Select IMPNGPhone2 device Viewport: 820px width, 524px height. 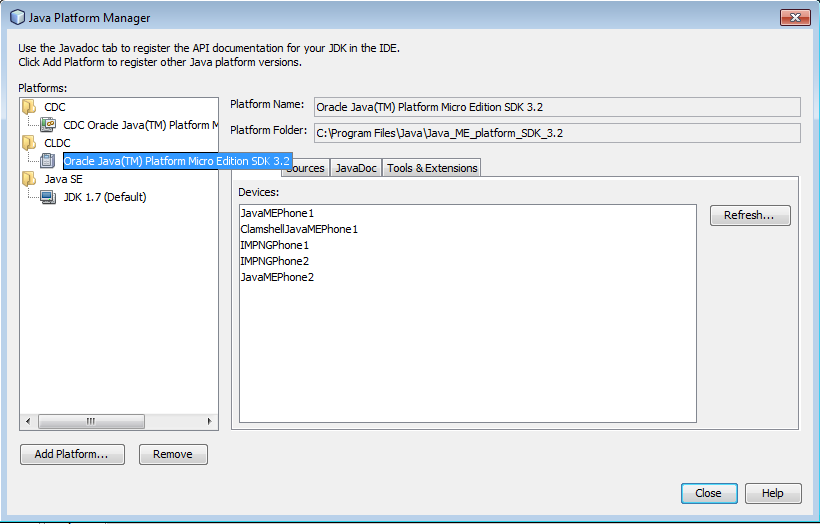[x=275, y=261]
